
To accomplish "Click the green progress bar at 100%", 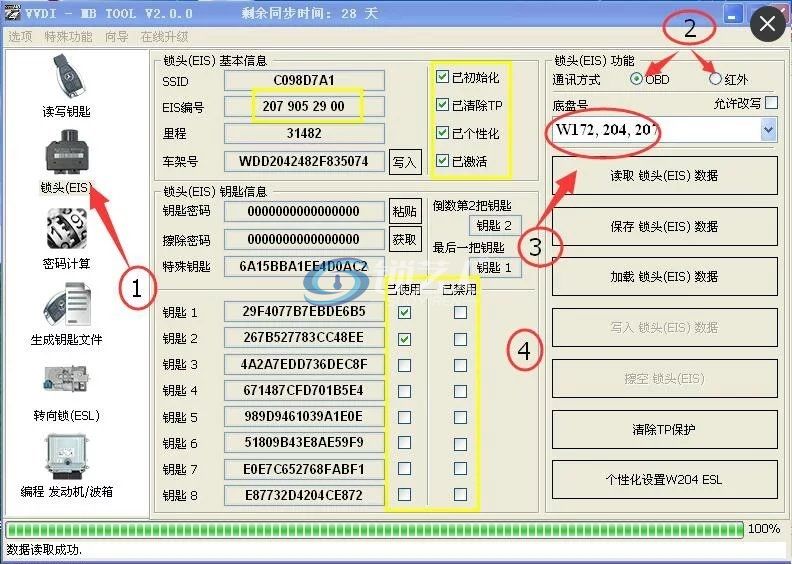I will [375, 529].
